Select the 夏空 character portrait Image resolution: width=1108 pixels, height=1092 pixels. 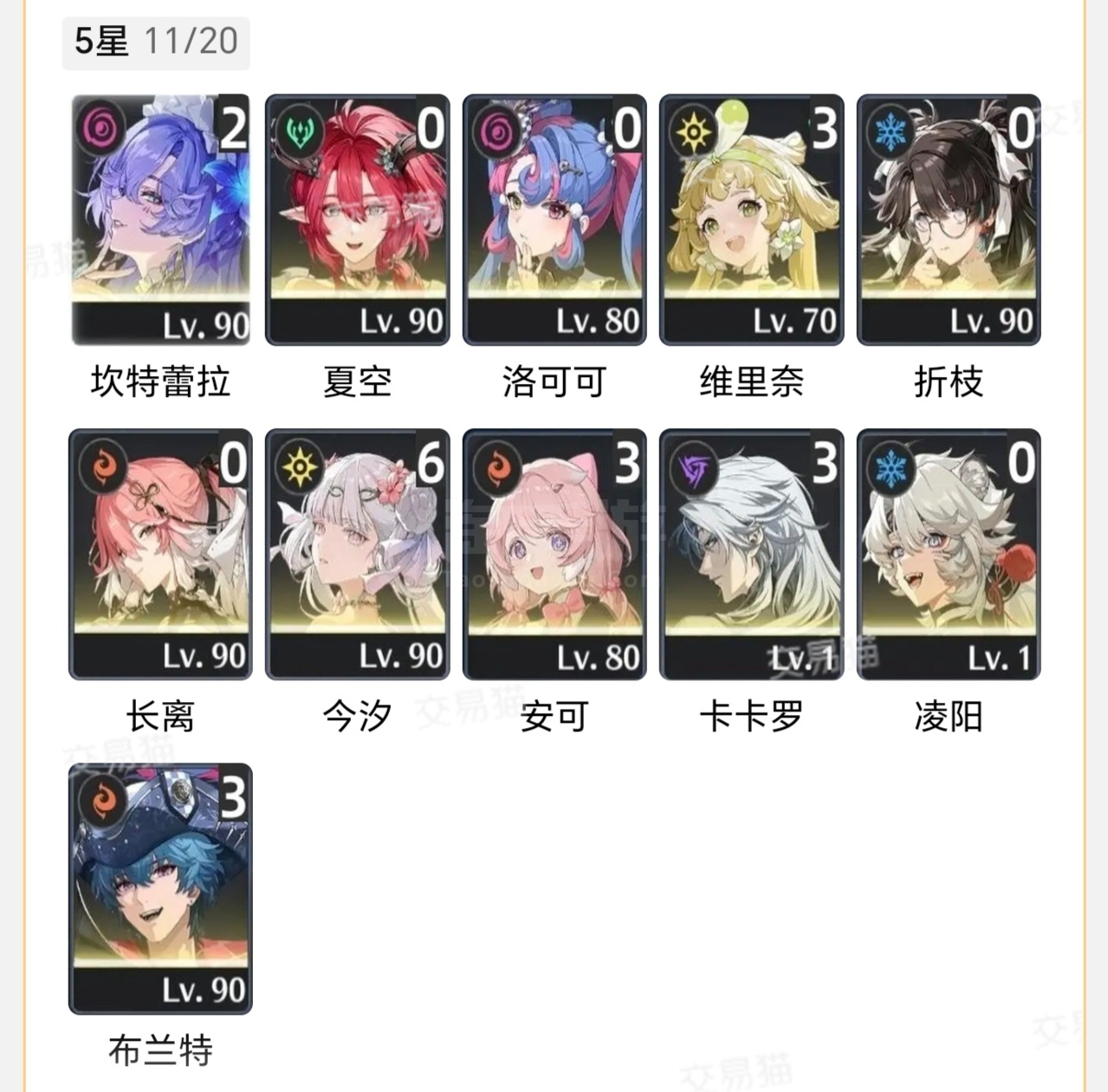[358, 220]
